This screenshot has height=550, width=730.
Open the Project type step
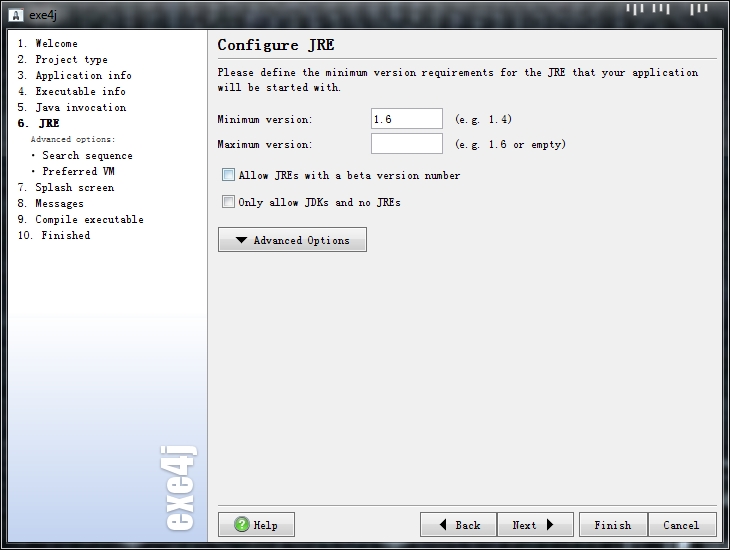(x=62, y=59)
